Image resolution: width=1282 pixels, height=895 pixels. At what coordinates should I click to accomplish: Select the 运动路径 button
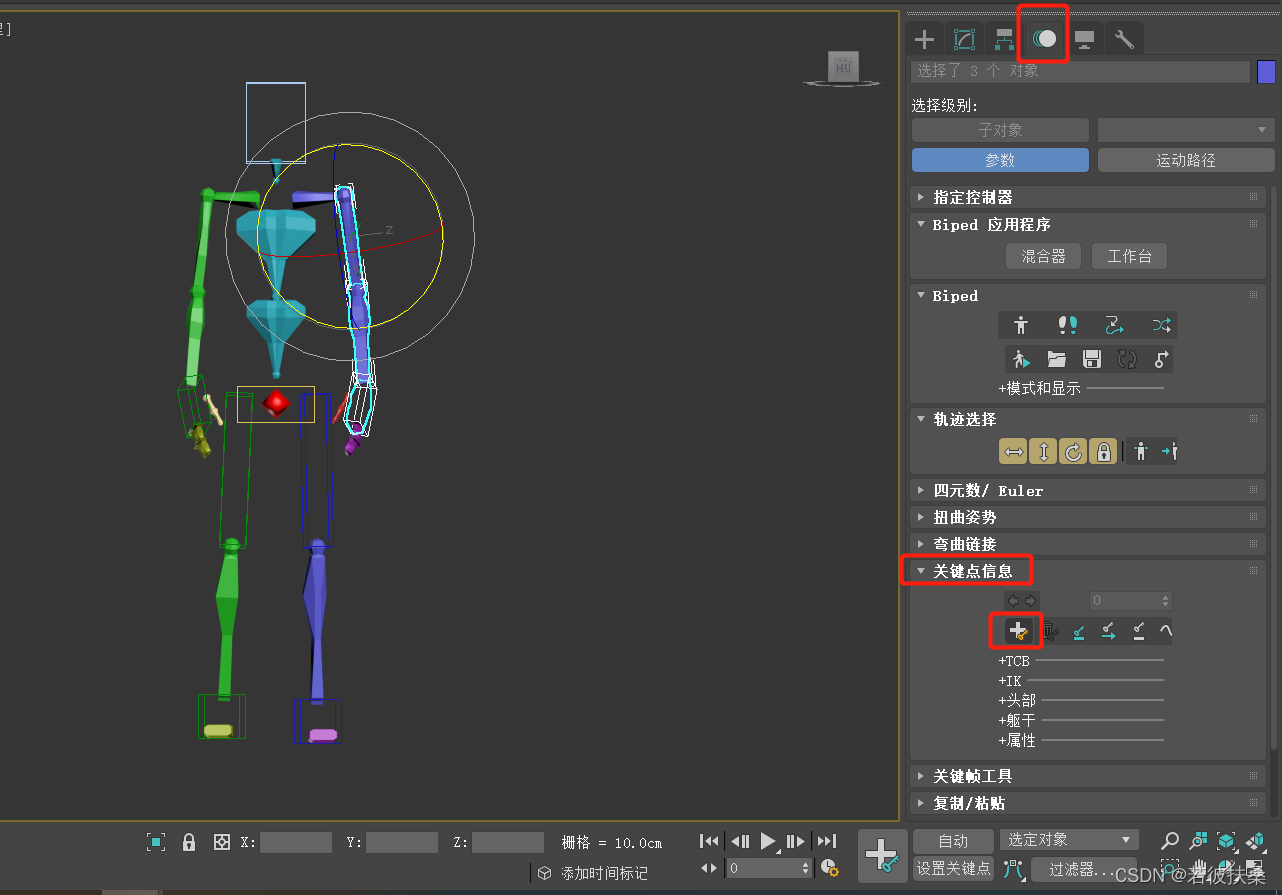pyautogui.click(x=1186, y=160)
